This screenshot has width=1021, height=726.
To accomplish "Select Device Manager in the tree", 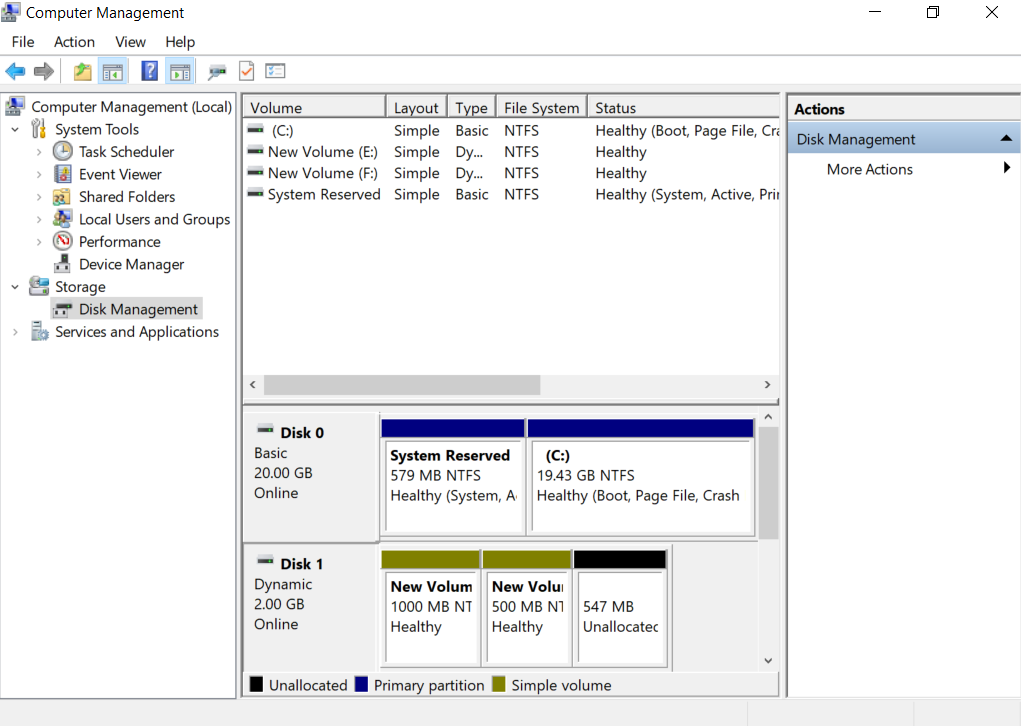I will click(x=132, y=264).
